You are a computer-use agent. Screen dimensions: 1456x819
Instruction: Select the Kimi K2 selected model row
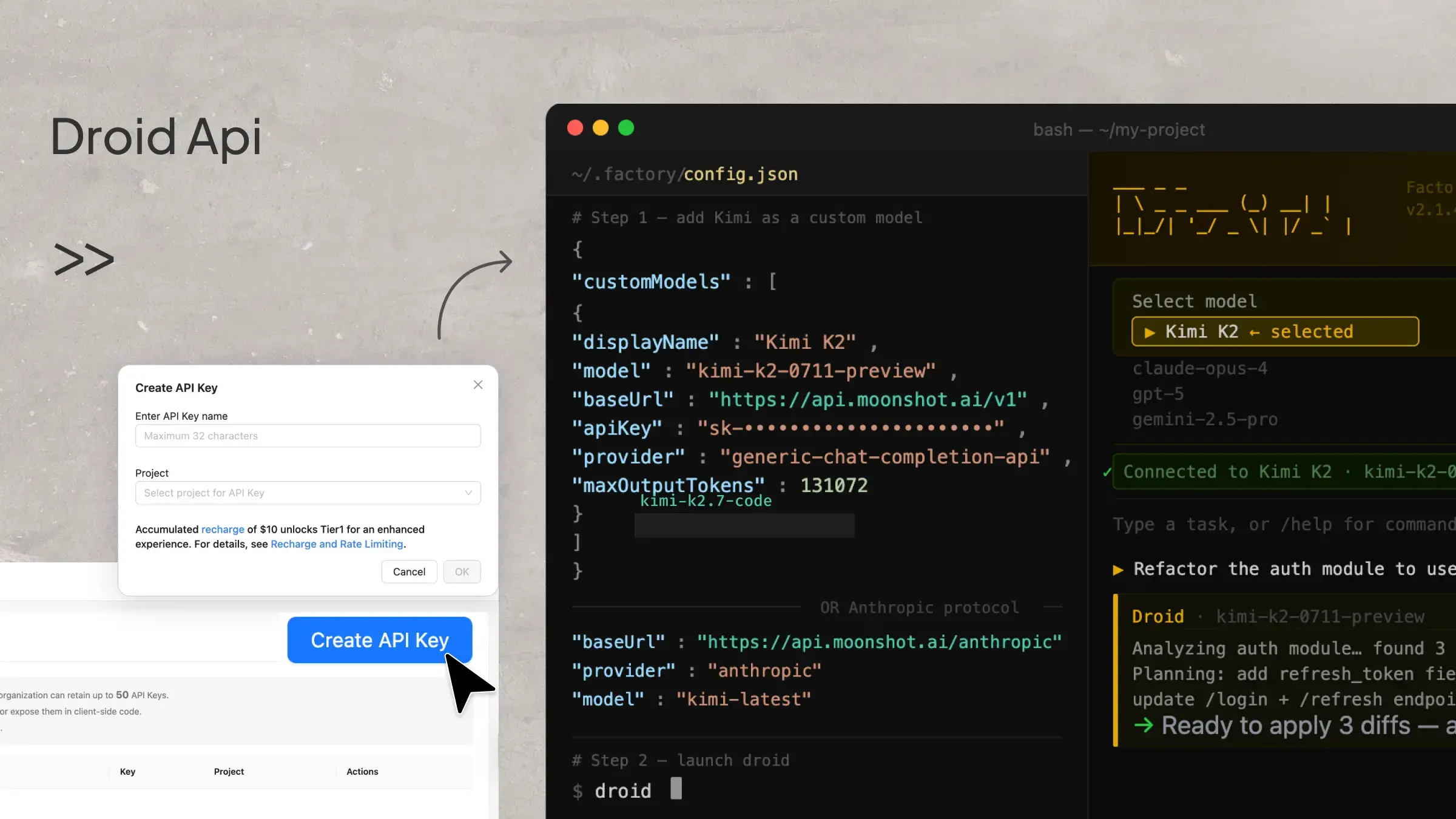(1275, 331)
